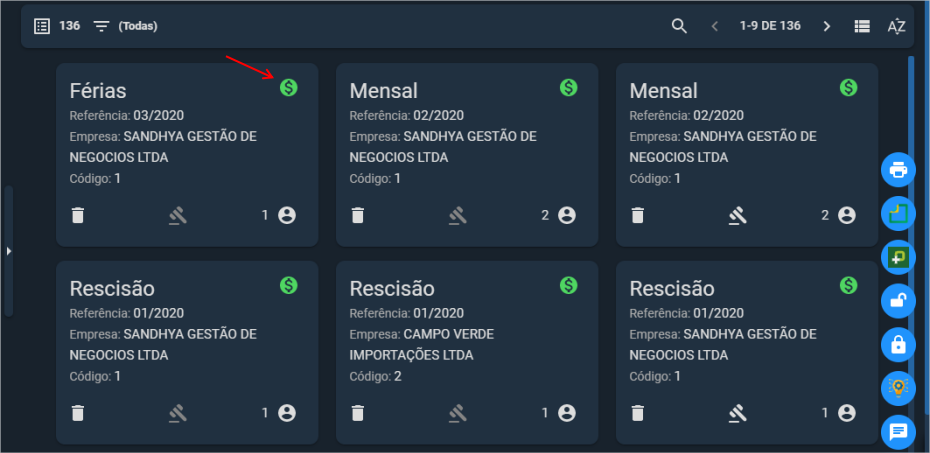Click the right vertical scrollbar
This screenshot has width=930, height=453.
(x=911, y=237)
